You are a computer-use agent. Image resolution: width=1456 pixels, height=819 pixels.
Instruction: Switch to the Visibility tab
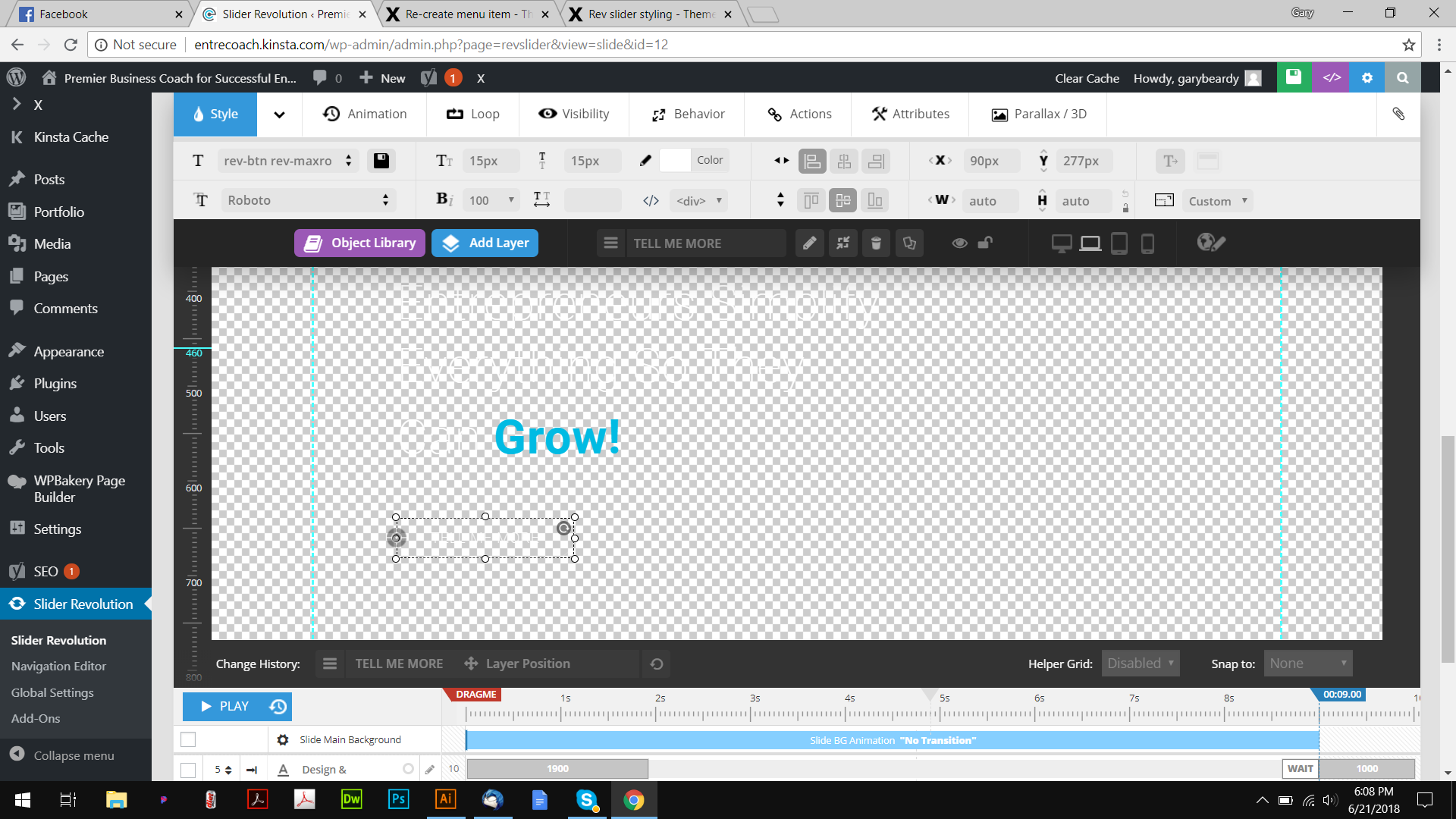click(x=573, y=114)
